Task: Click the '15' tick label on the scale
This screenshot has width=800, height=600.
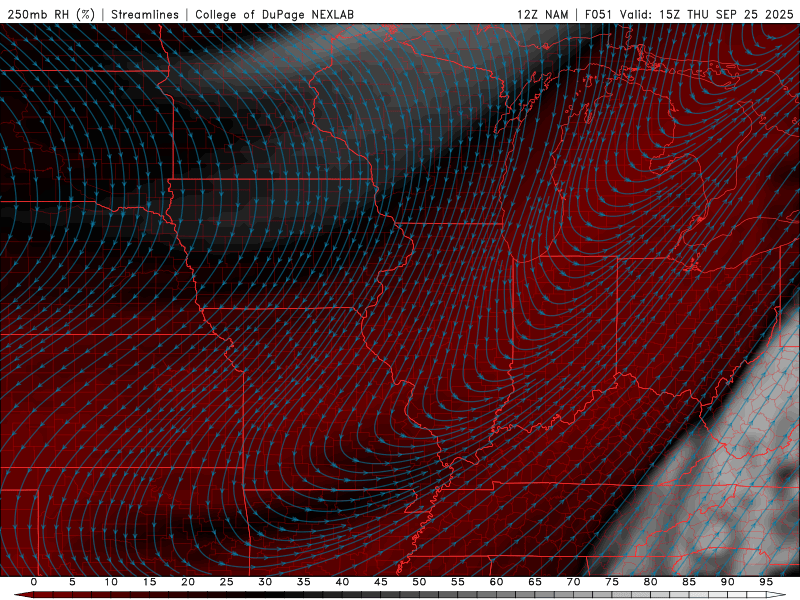Action: [x=149, y=582]
